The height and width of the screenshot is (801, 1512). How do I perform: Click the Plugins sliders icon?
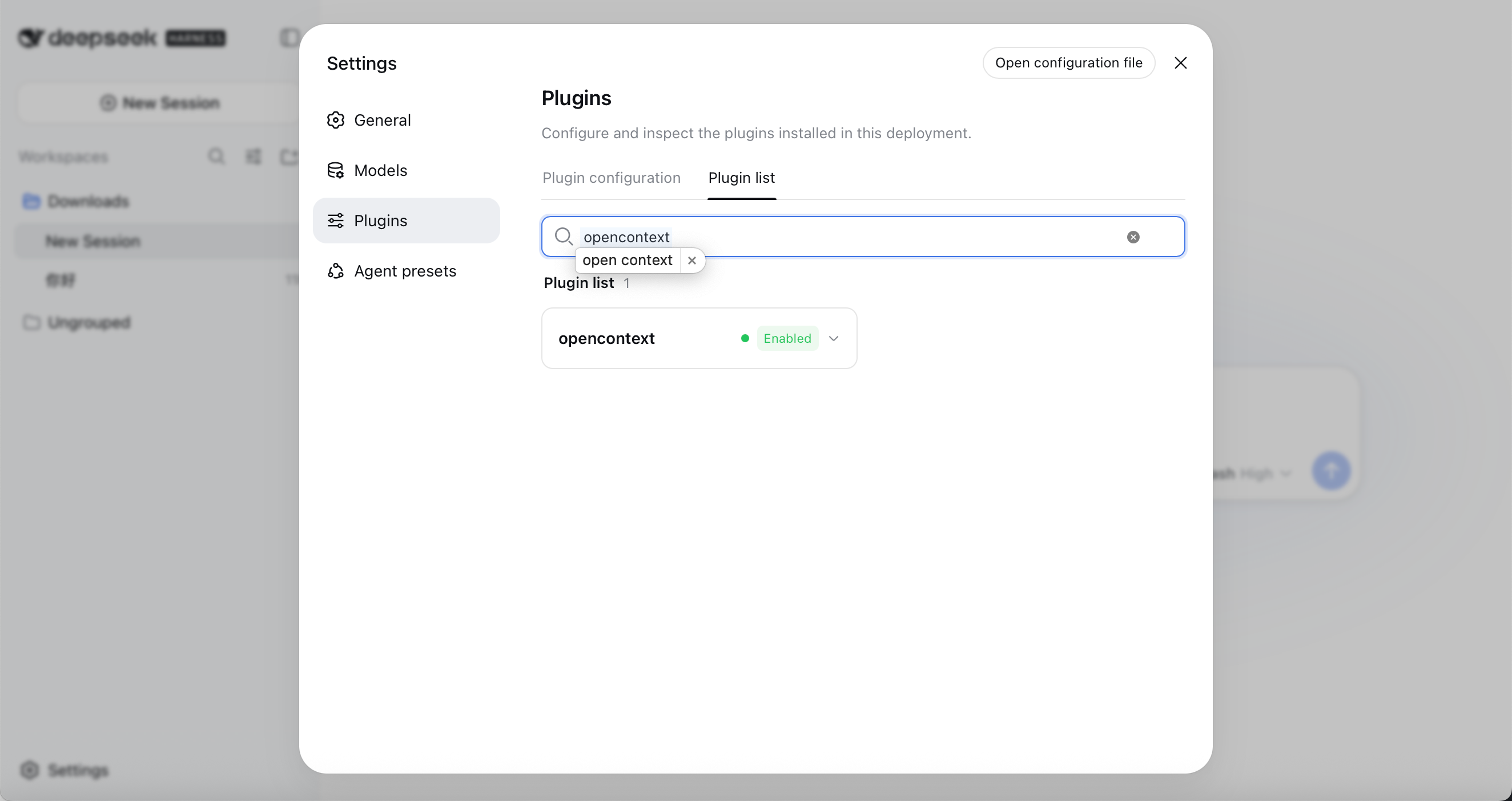pyautogui.click(x=335, y=221)
